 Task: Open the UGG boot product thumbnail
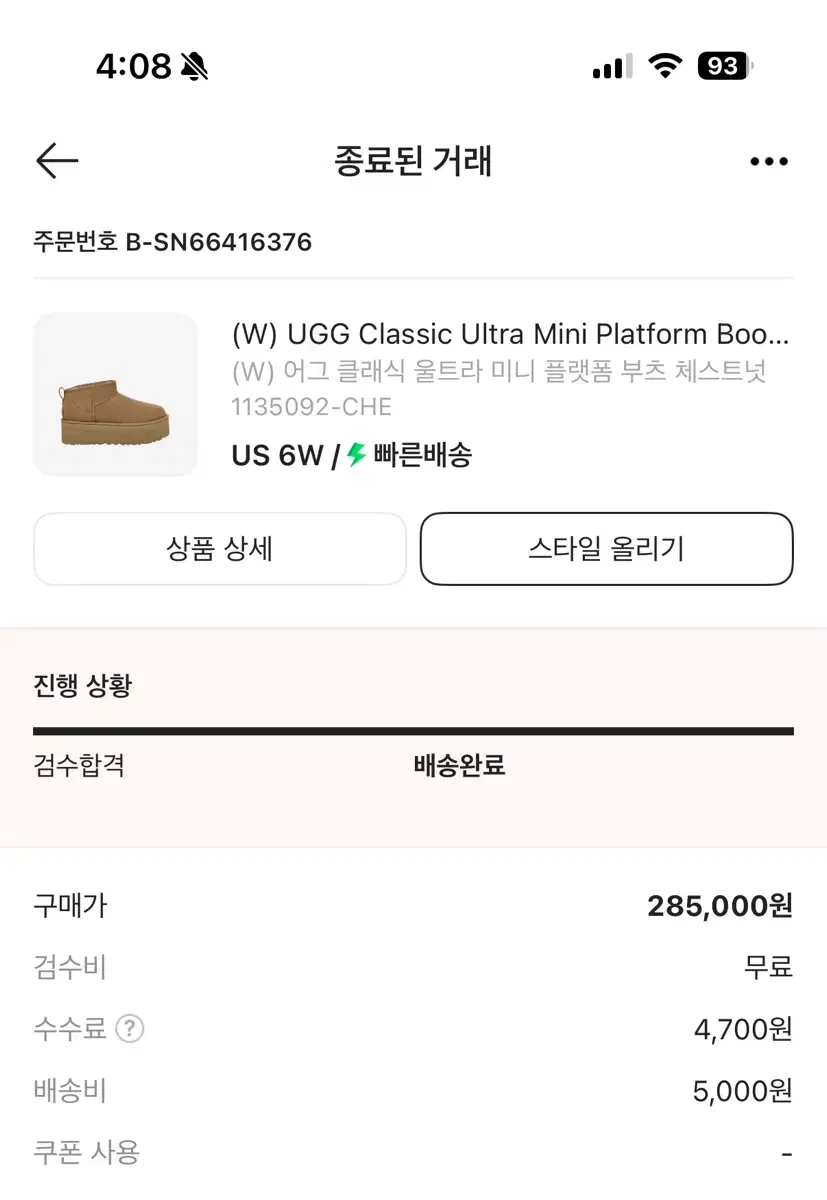(x=116, y=394)
